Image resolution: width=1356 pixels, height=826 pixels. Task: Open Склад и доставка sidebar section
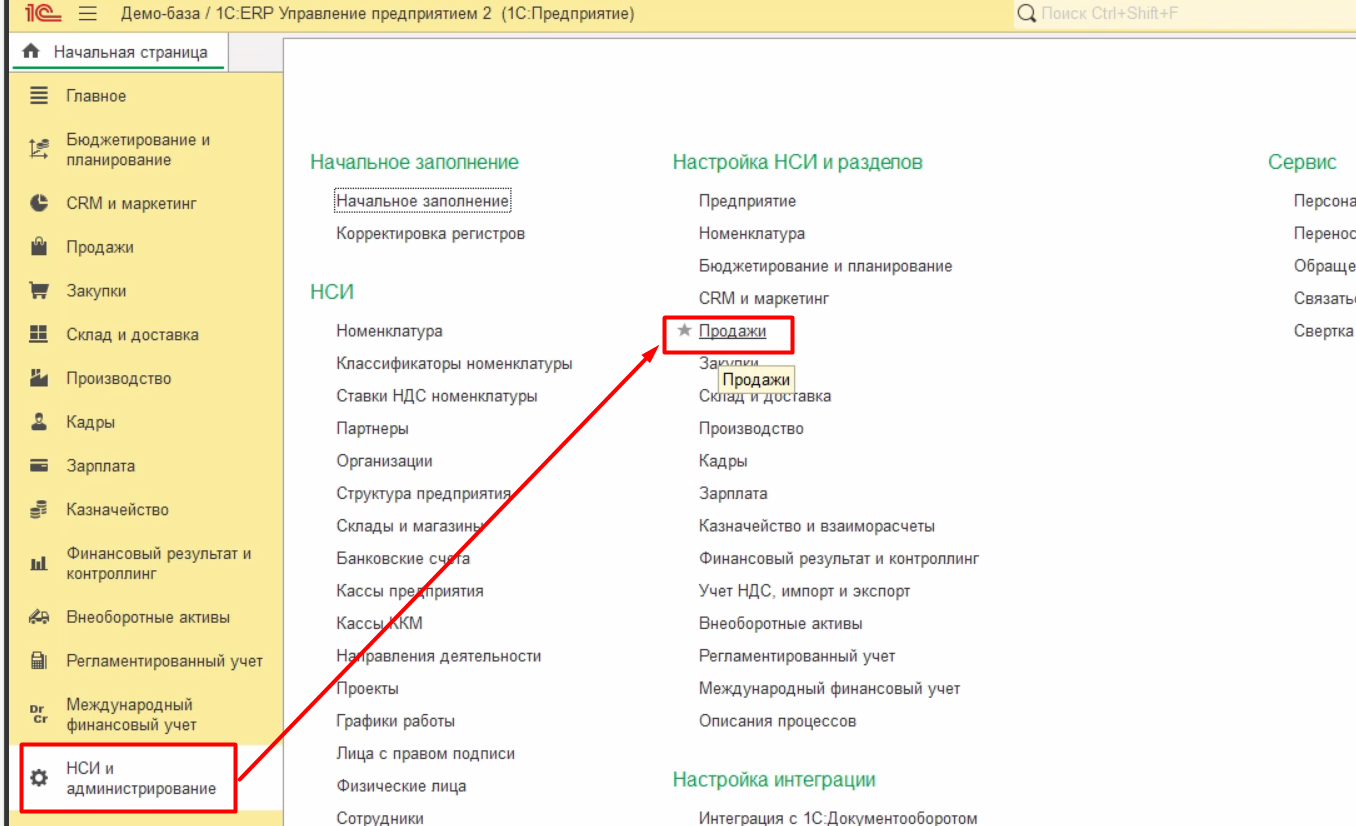click(x=132, y=335)
